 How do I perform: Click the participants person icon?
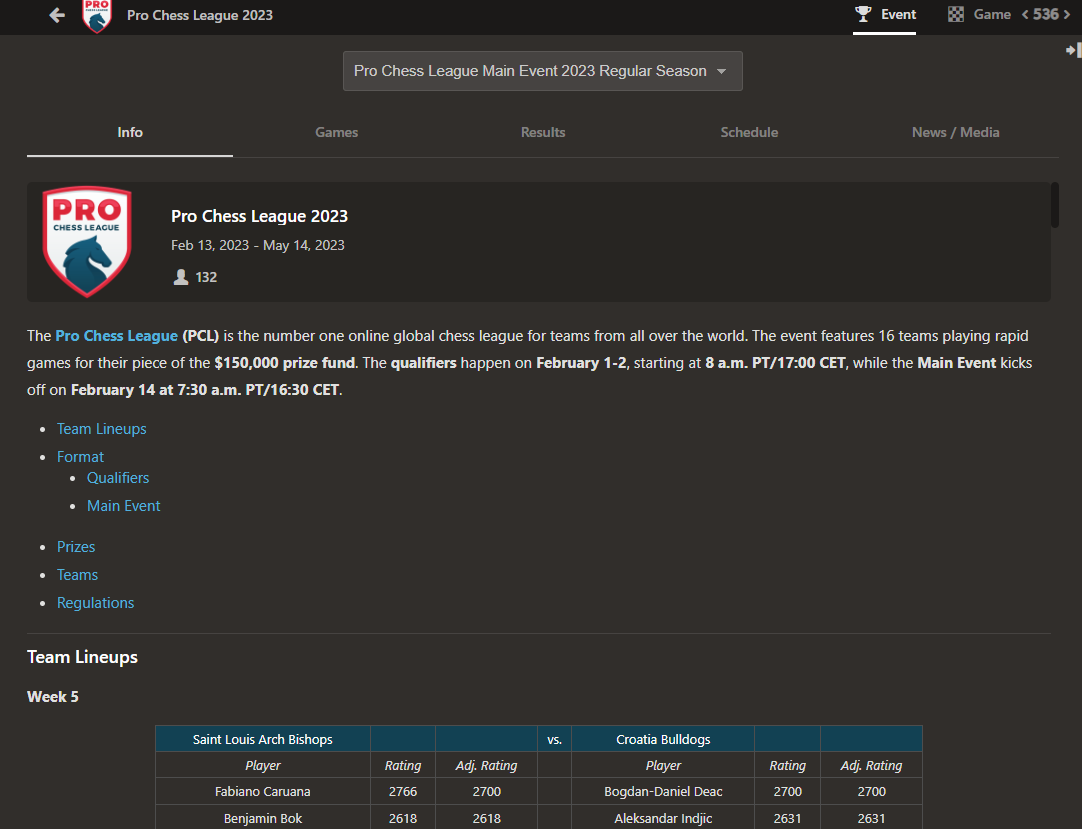181,277
